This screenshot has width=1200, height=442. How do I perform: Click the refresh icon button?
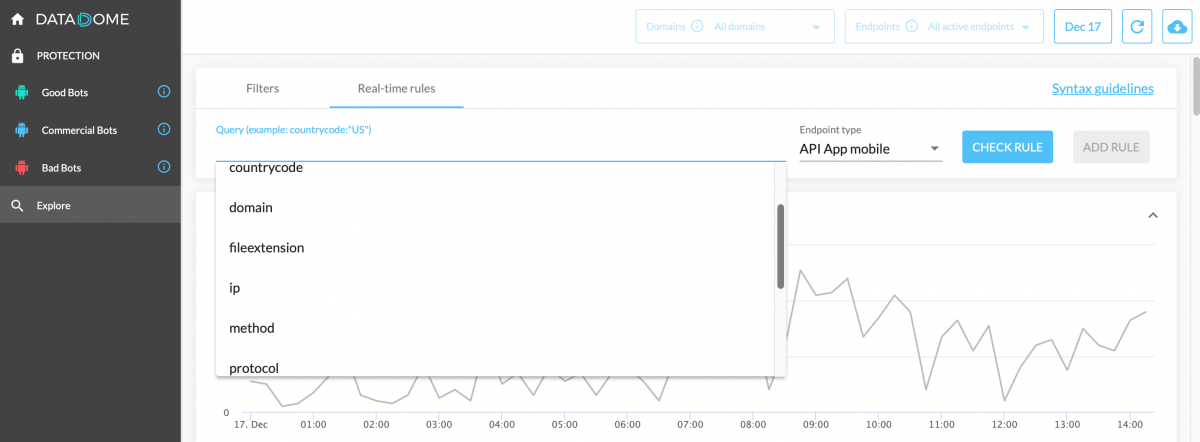(x=1135, y=27)
